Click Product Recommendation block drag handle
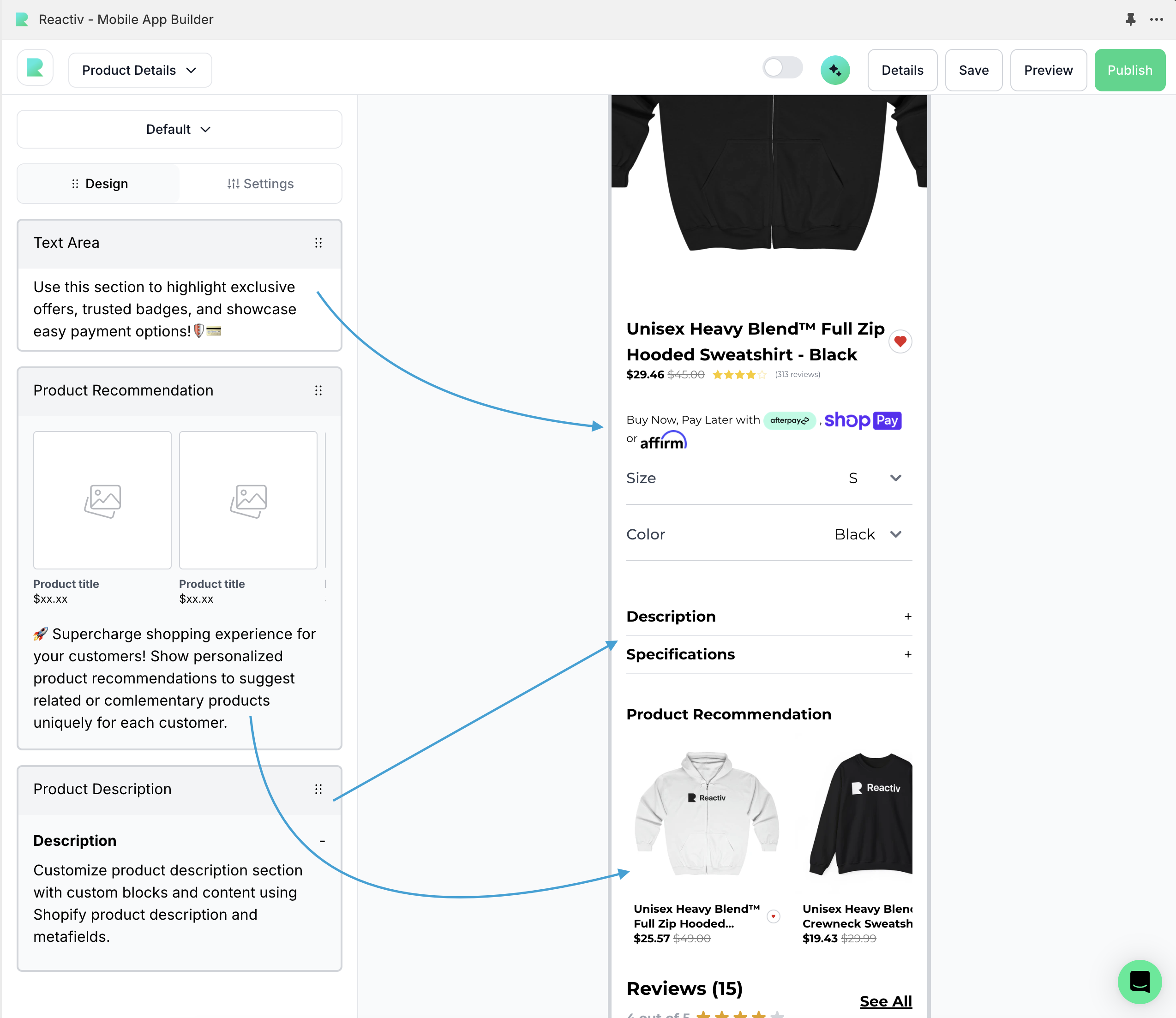This screenshot has height=1018, width=1176. coord(318,390)
